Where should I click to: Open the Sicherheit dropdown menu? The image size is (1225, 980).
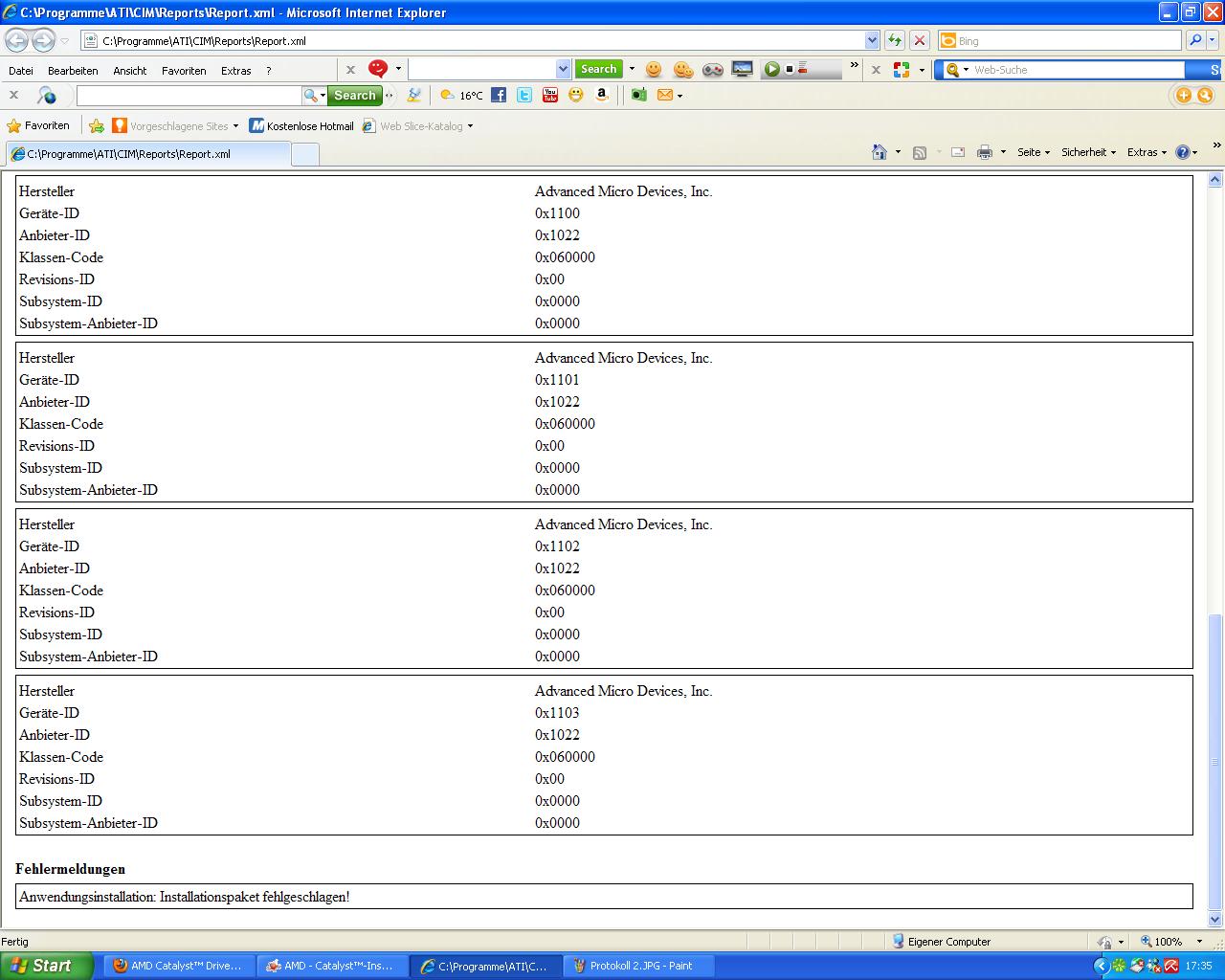1088,152
